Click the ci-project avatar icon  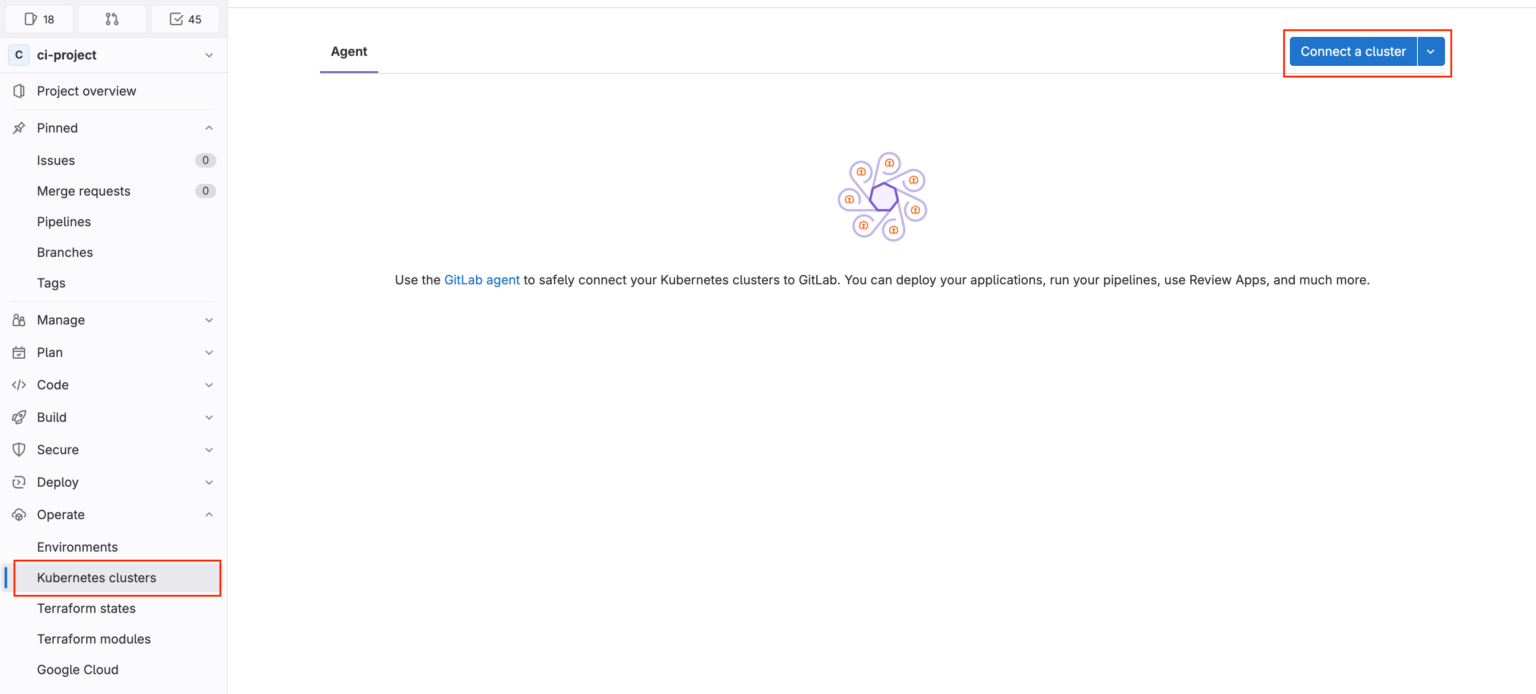18,55
